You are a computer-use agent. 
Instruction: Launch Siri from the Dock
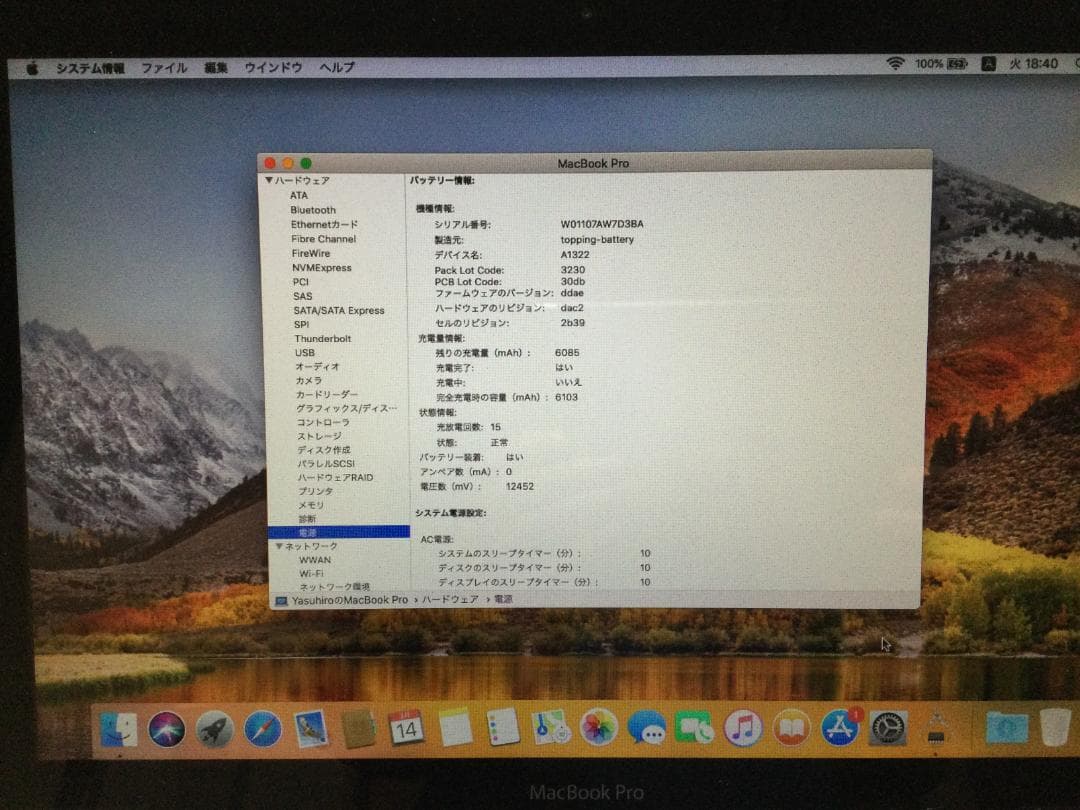166,729
